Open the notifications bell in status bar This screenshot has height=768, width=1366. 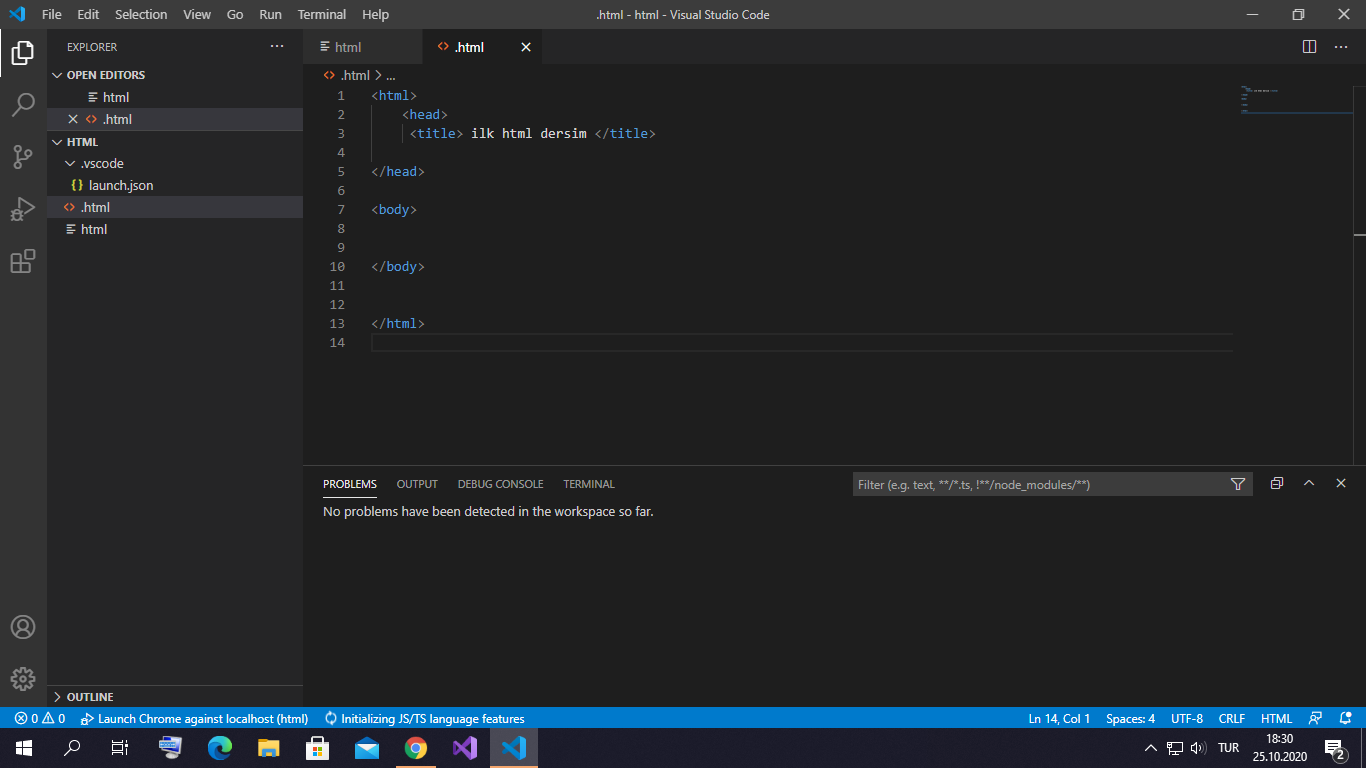[1346, 718]
